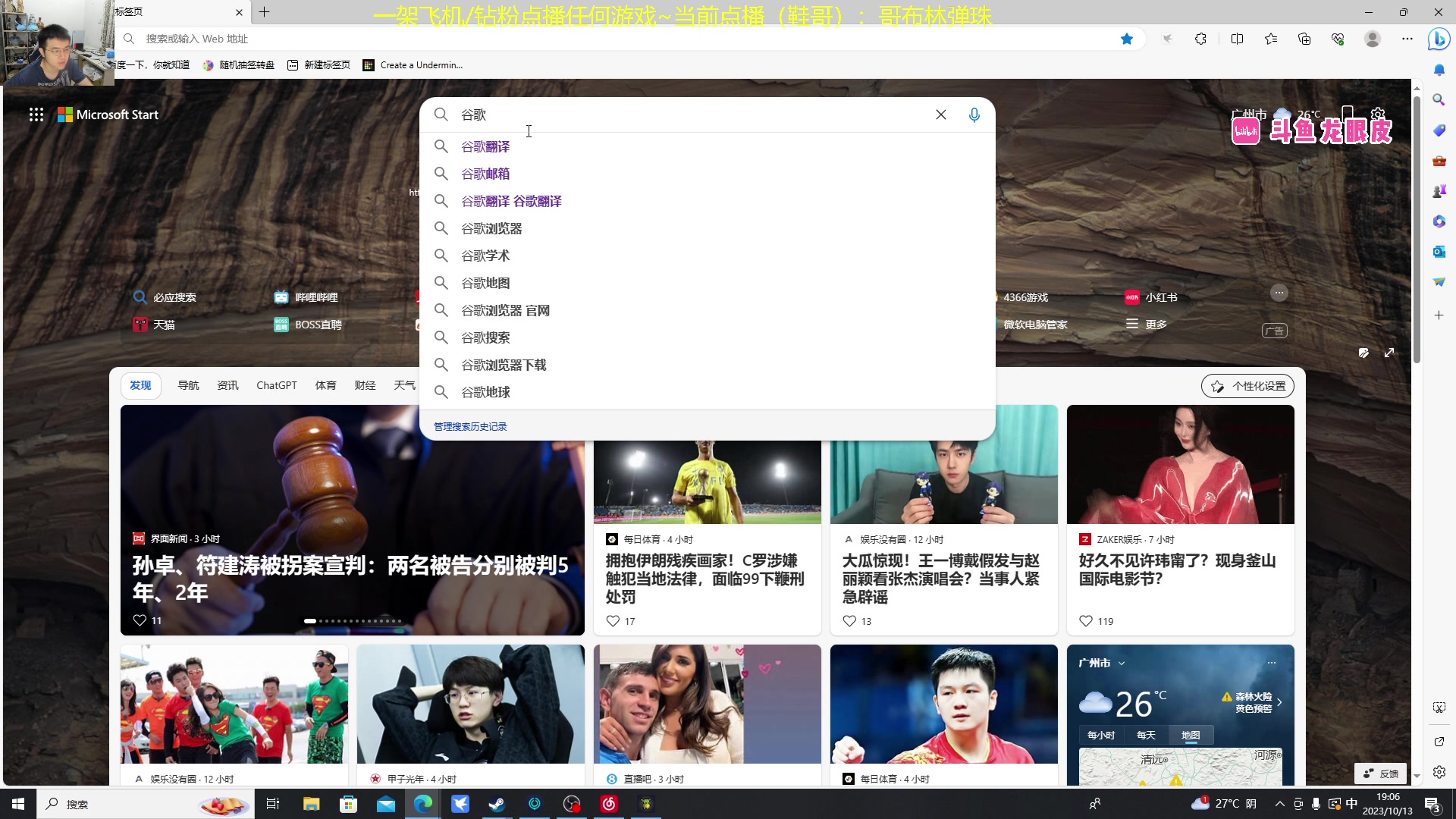Click the sidebar notifications bell icon
The height and width of the screenshot is (819, 1456).
click(x=1439, y=70)
